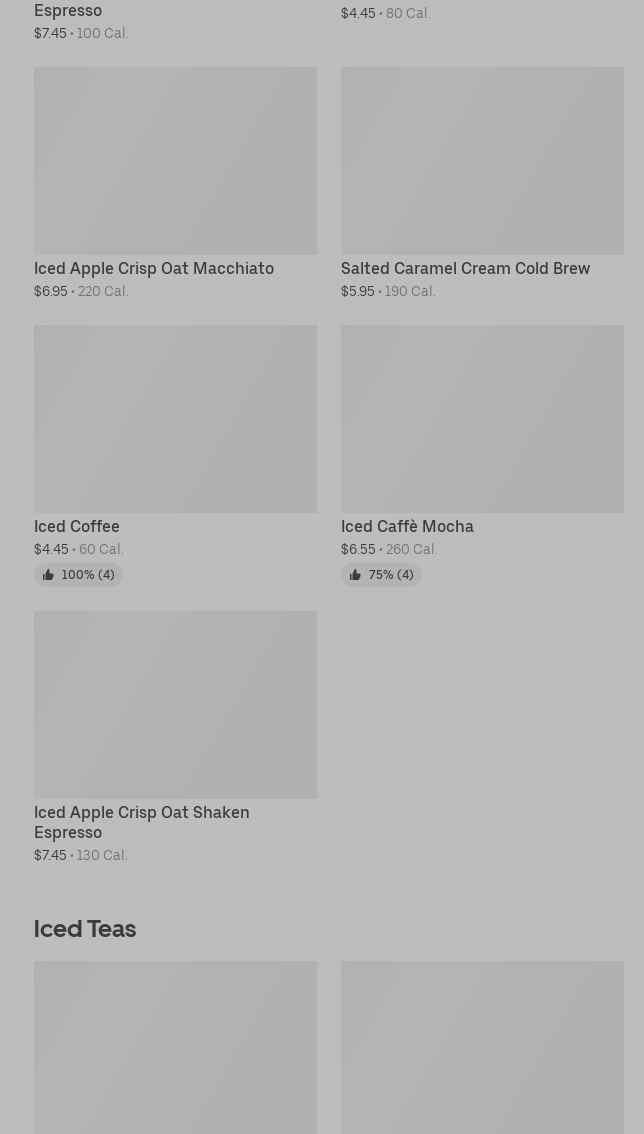Image resolution: width=644 pixels, height=1134 pixels.
Task: Click thumbs-up icon under Iced Caffè Mocha
Action: point(355,575)
